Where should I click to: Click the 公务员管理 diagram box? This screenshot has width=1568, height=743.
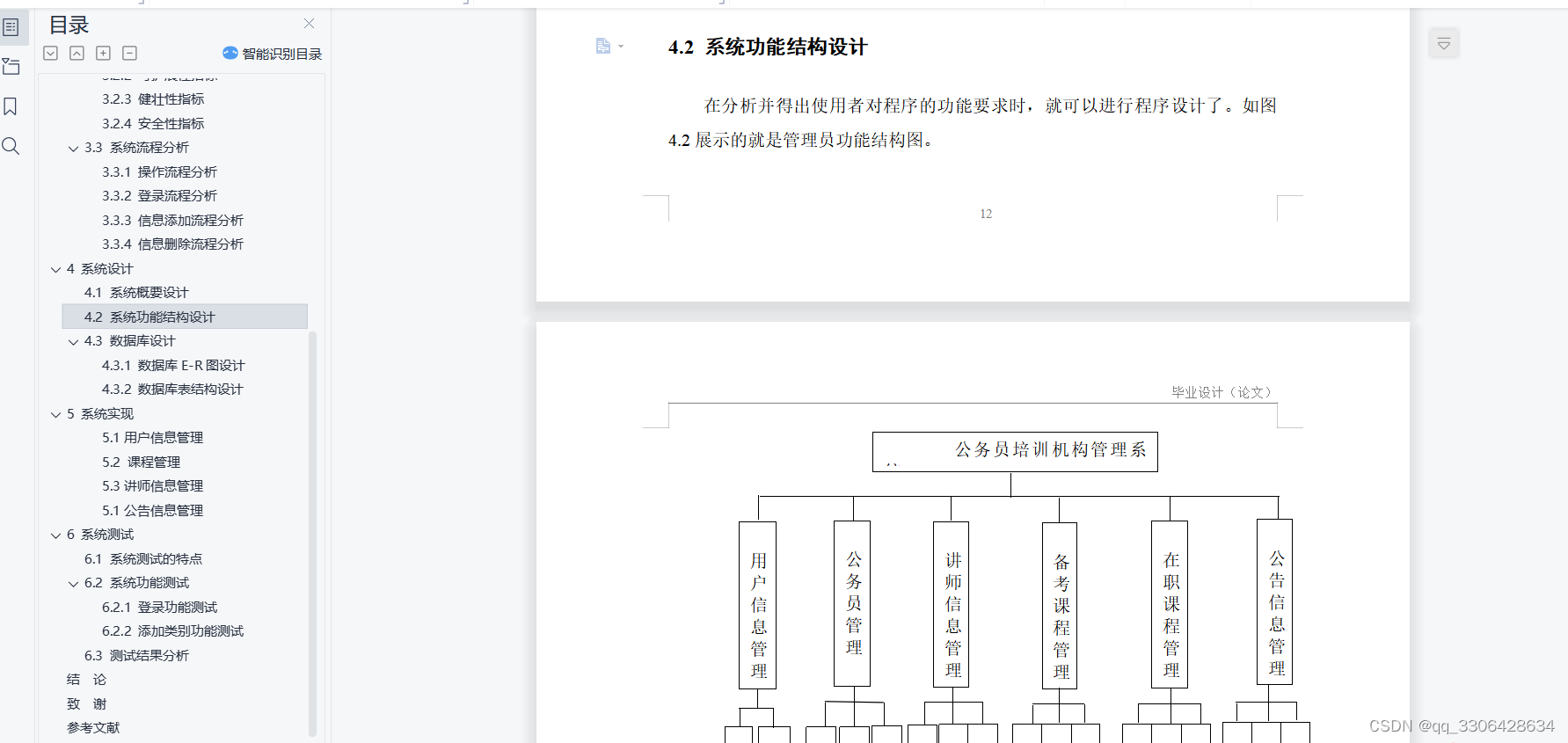pyautogui.click(x=852, y=603)
